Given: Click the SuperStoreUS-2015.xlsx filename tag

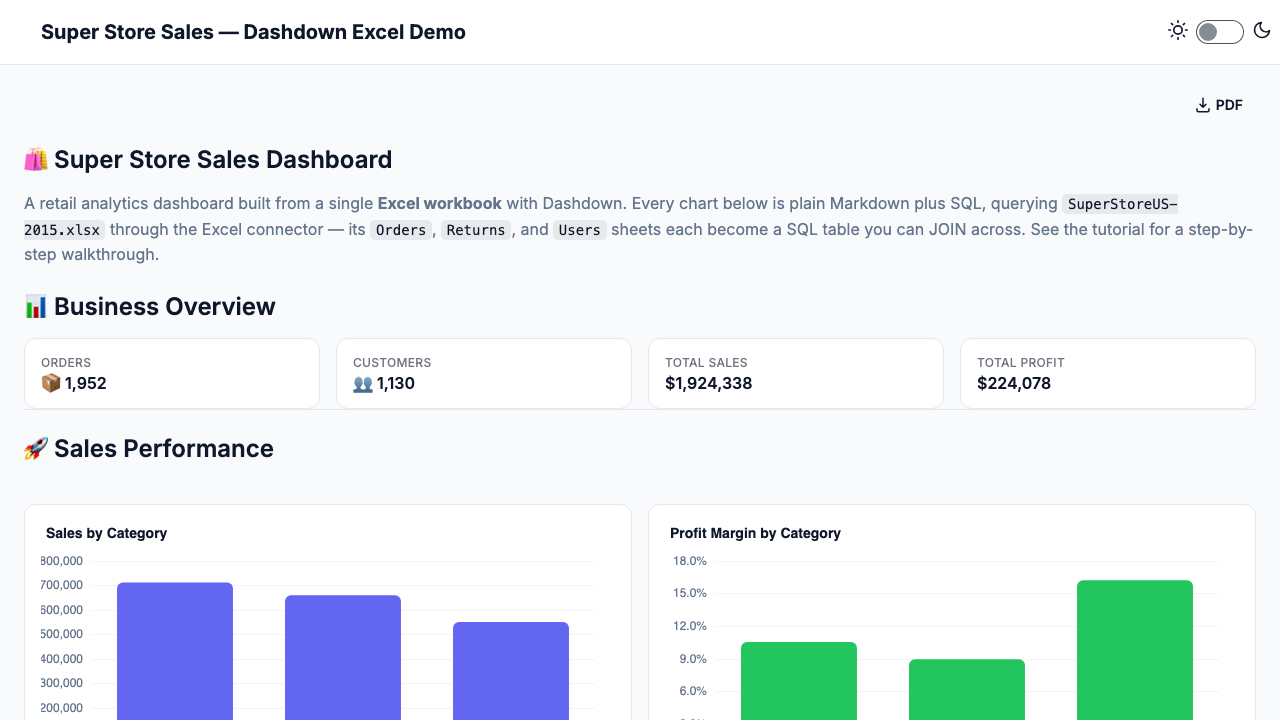Looking at the screenshot, I should (1120, 204).
